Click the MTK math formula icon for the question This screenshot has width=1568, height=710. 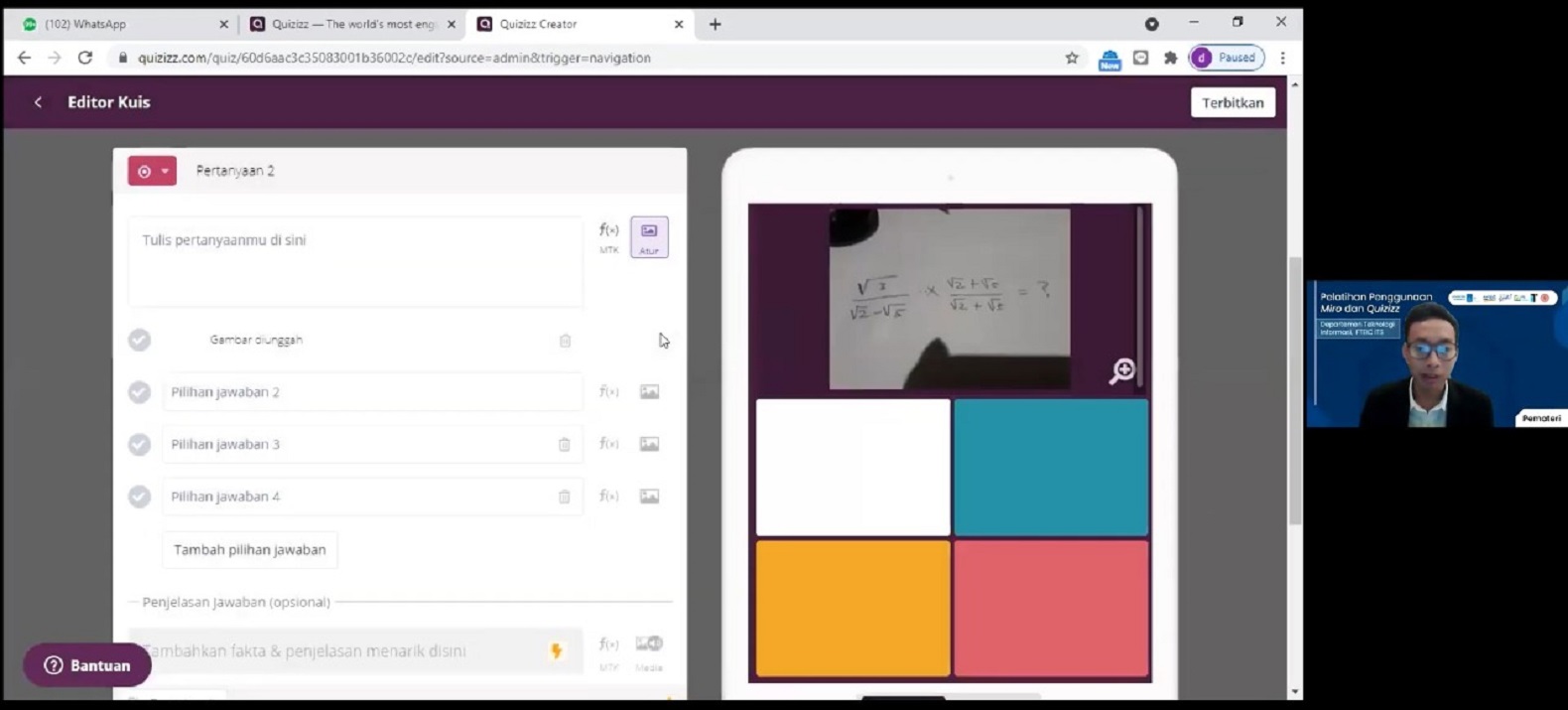click(x=608, y=236)
